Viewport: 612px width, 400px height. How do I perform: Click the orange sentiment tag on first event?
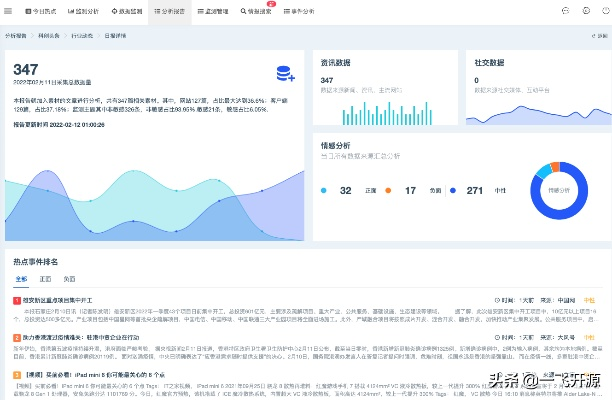[589, 300]
